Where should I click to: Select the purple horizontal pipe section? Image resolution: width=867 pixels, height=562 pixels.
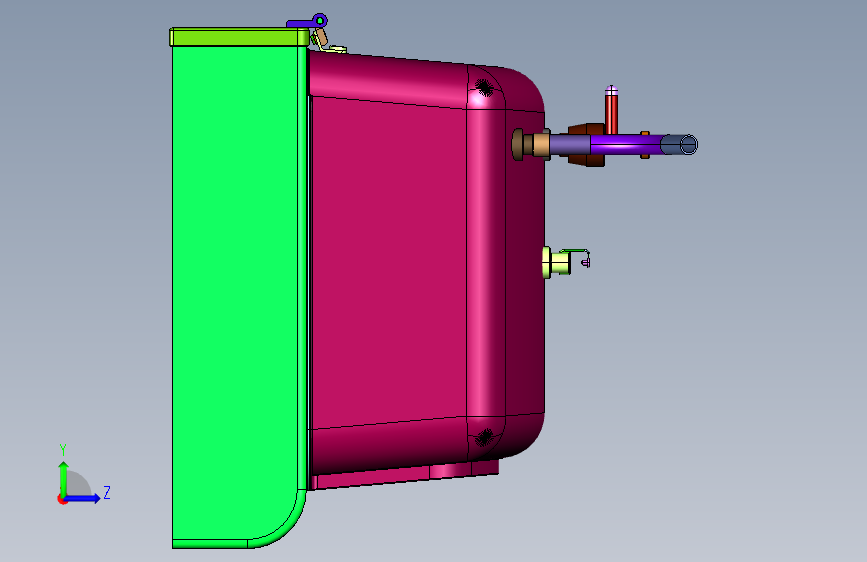tap(625, 145)
